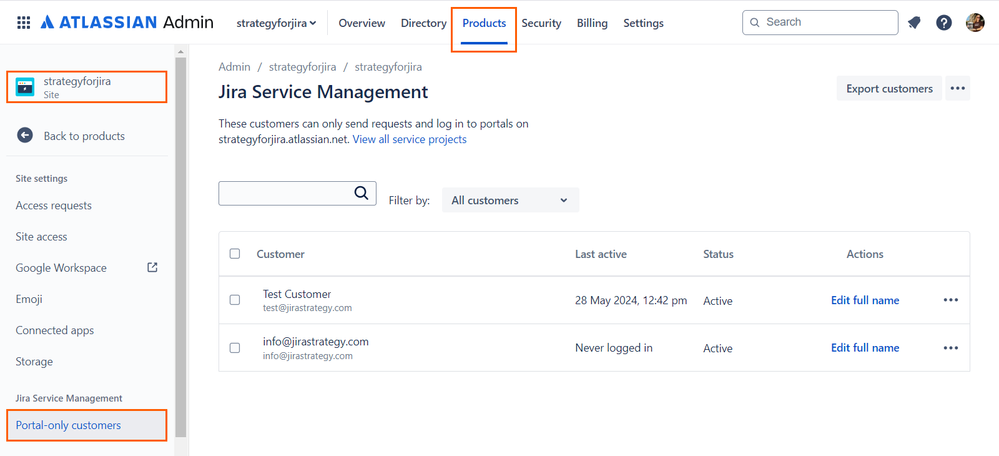Image resolution: width=999 pixels, height=456 pixels.
Task: Open the notifications bell icon
Action: point(914,23)
